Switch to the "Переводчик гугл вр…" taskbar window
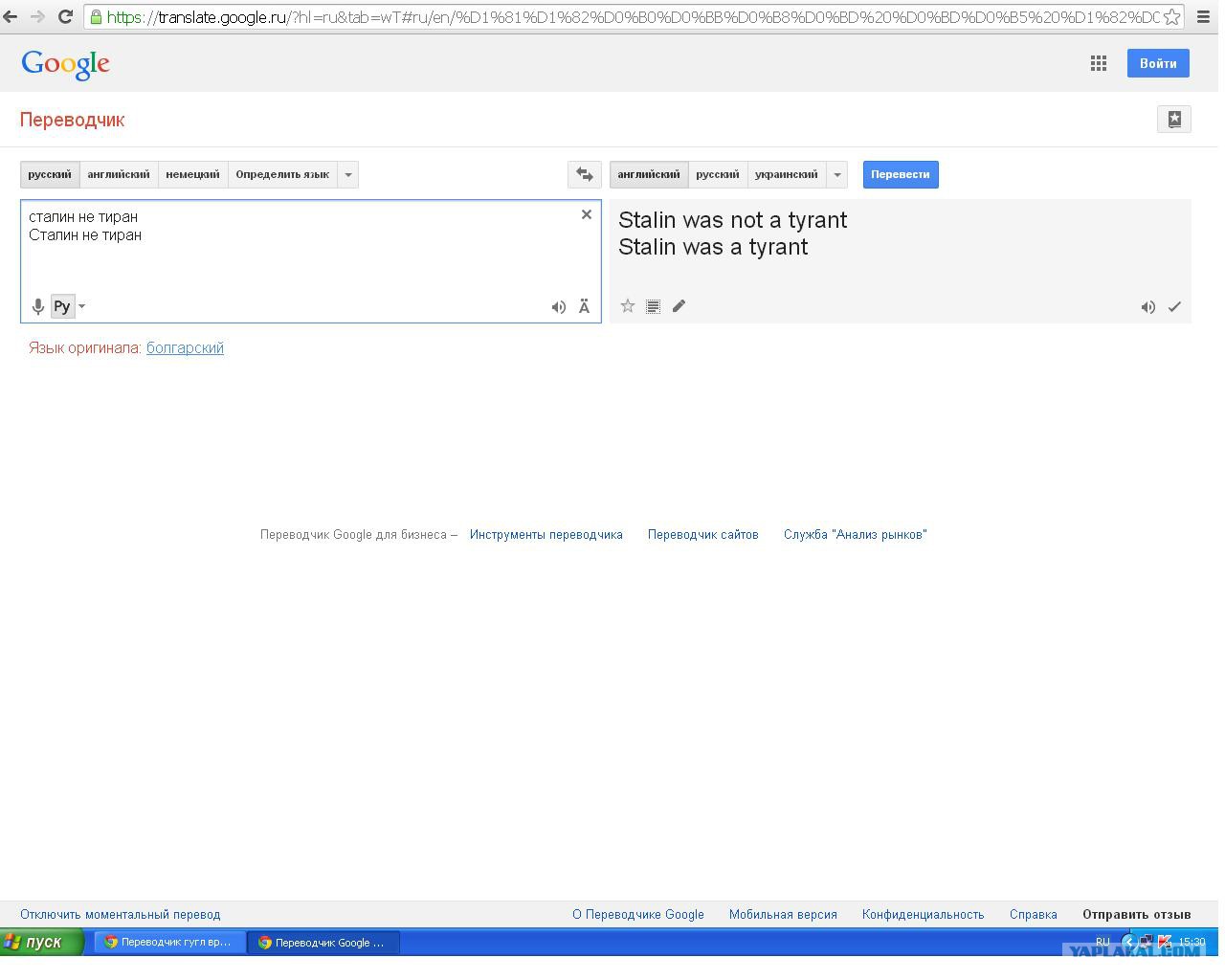 pos(168,943)
